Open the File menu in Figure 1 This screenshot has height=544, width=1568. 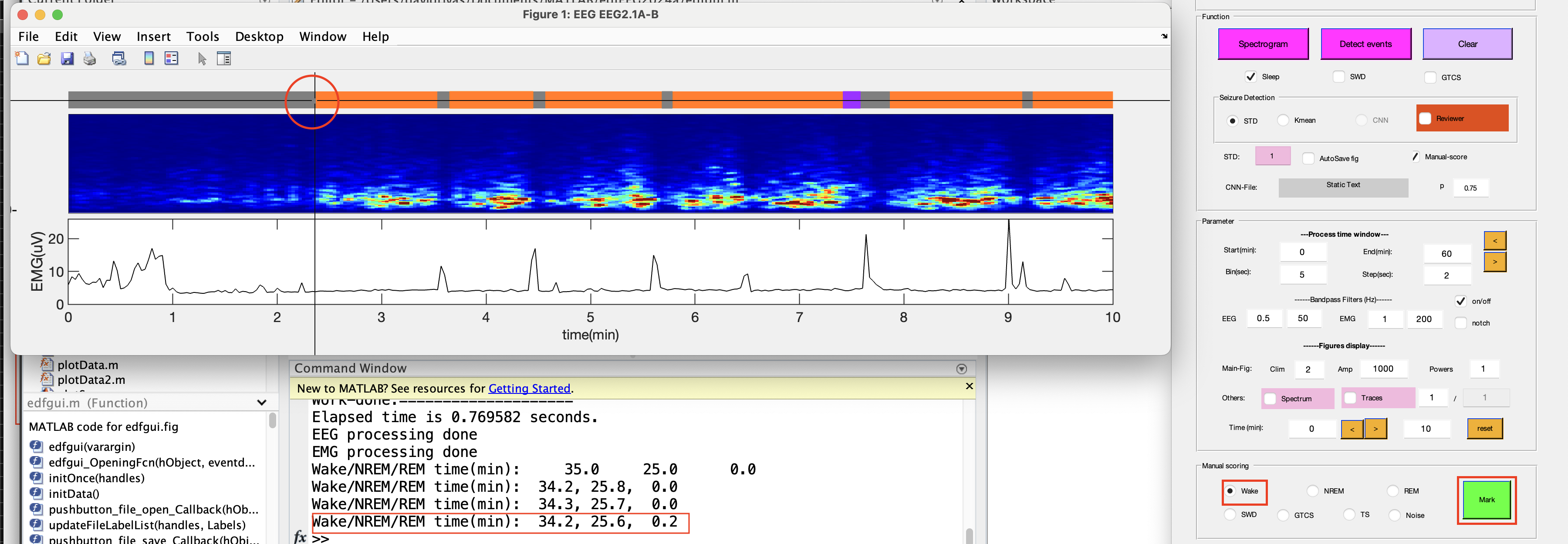(x=28, y=37)
